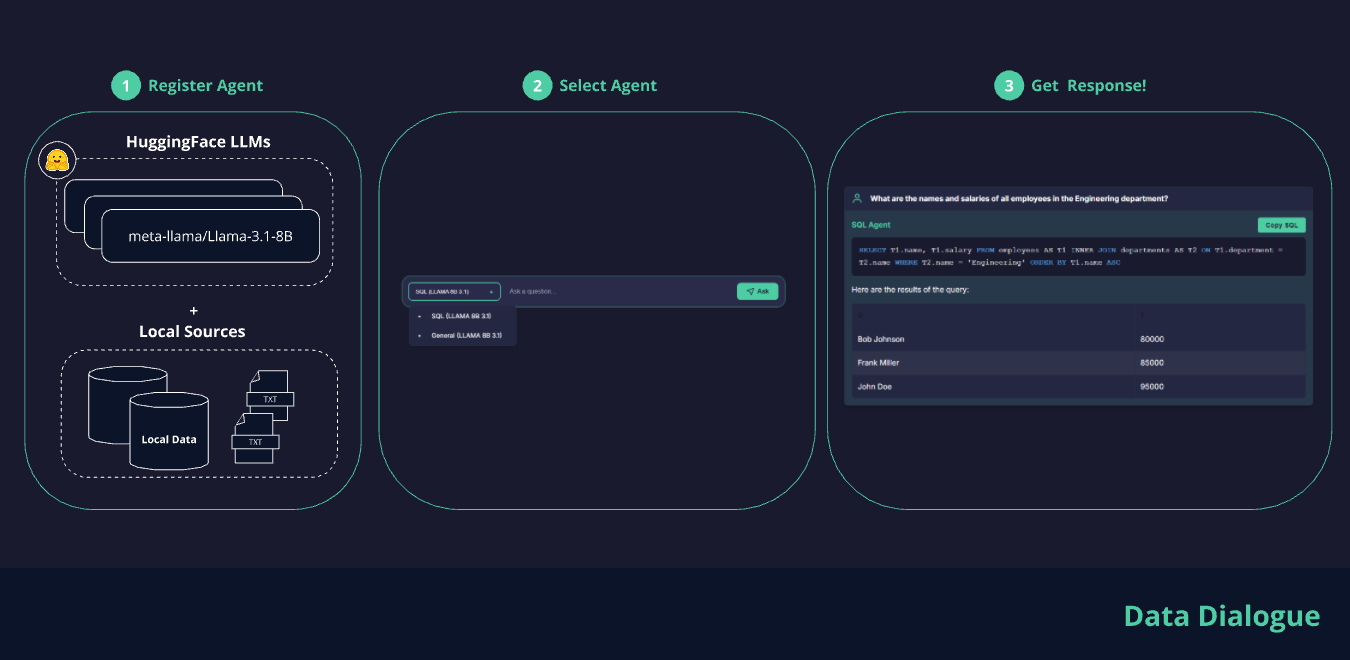Viewport: 1350px width, 660px height.
Task: Click the 'HuggingFace LLMs' heading
Action: coord(198,142)
